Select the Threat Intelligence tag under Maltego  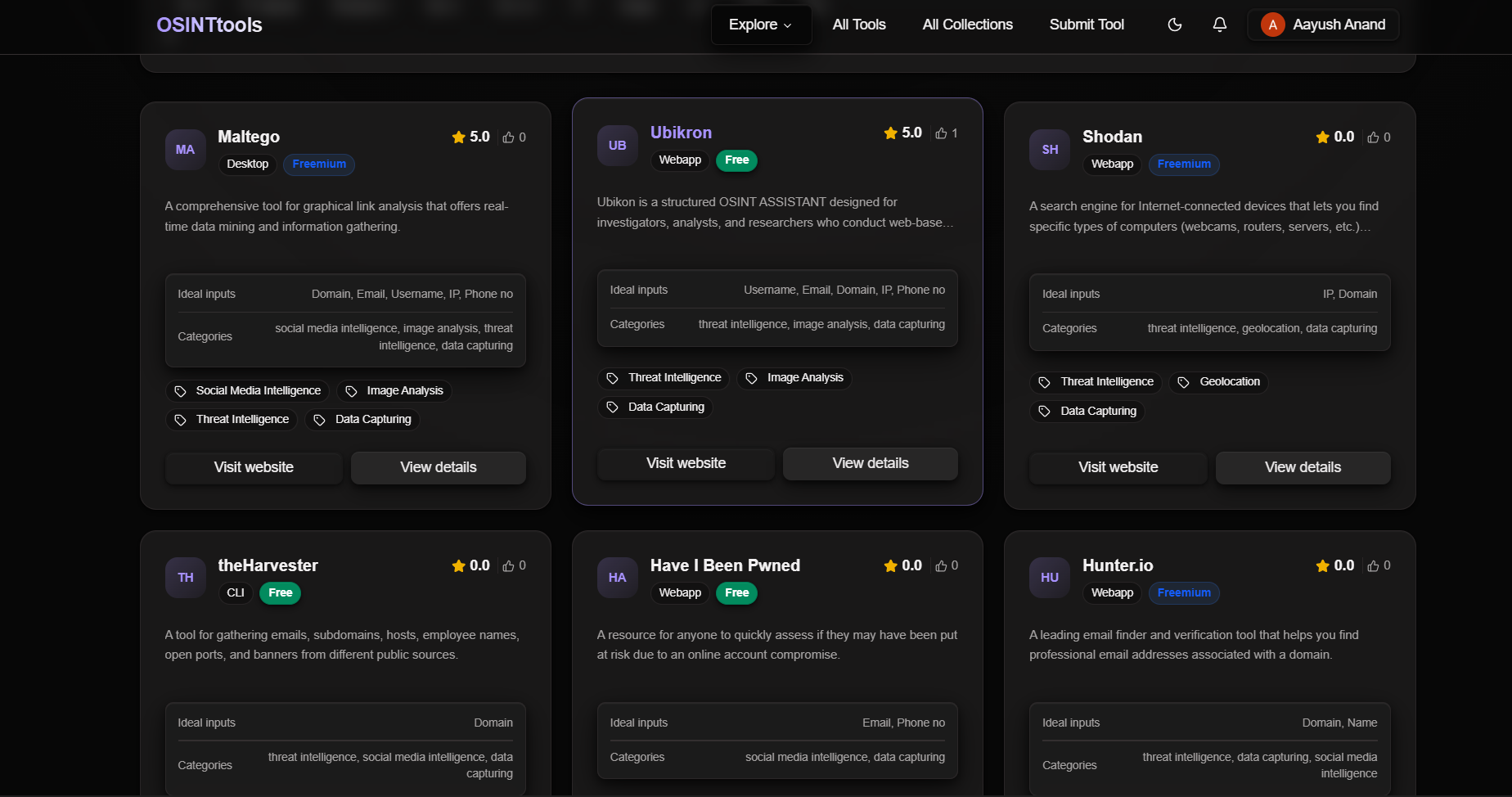(232, 419)
